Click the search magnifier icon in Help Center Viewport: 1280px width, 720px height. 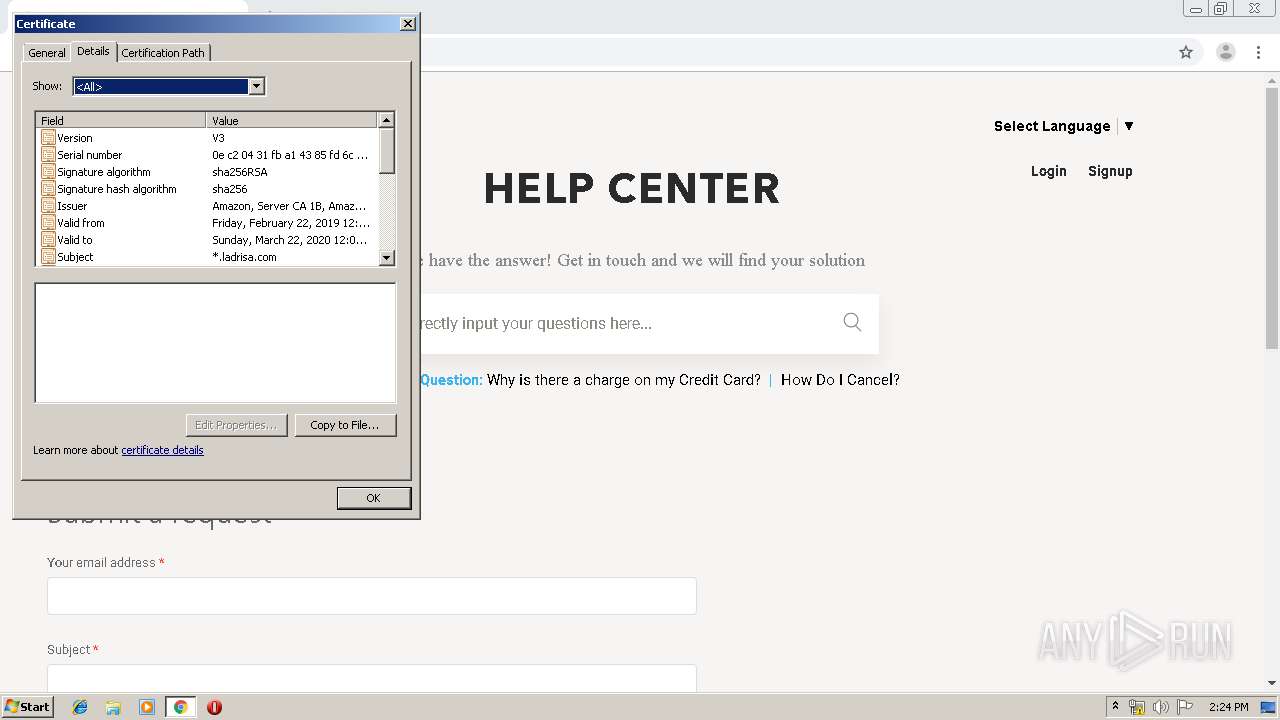(x=852, y=322)
